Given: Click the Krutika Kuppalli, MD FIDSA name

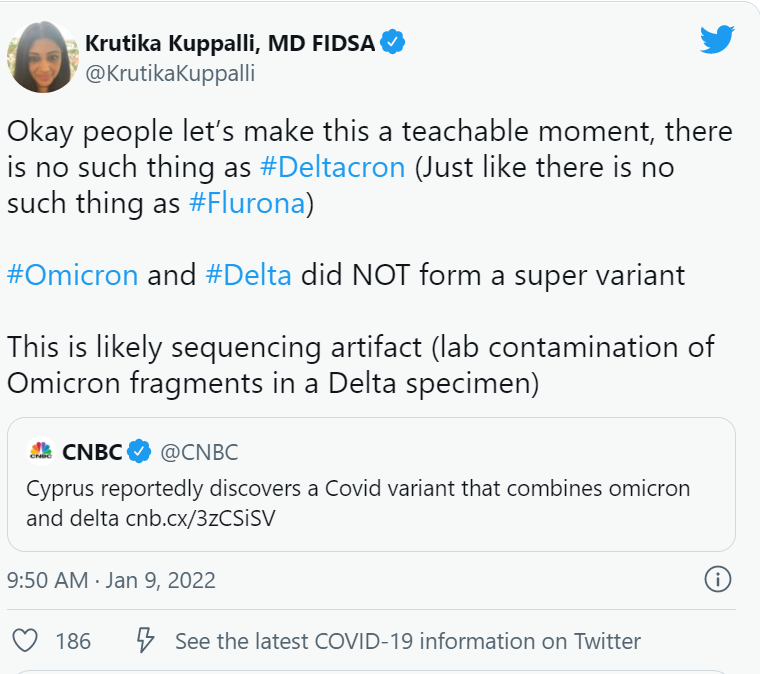Looking at the screenshot, I should [230, 43].
